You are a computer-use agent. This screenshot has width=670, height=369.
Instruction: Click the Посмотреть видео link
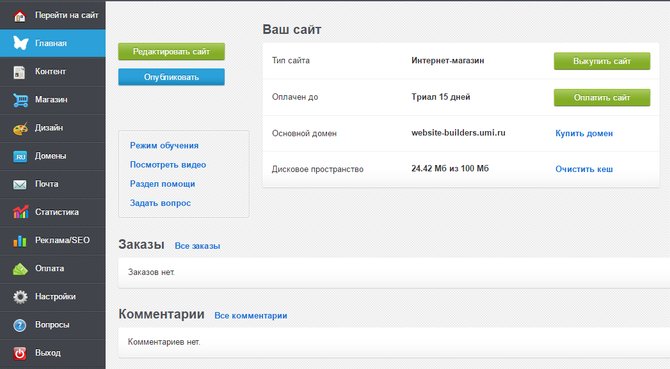[x=168, y=165]
